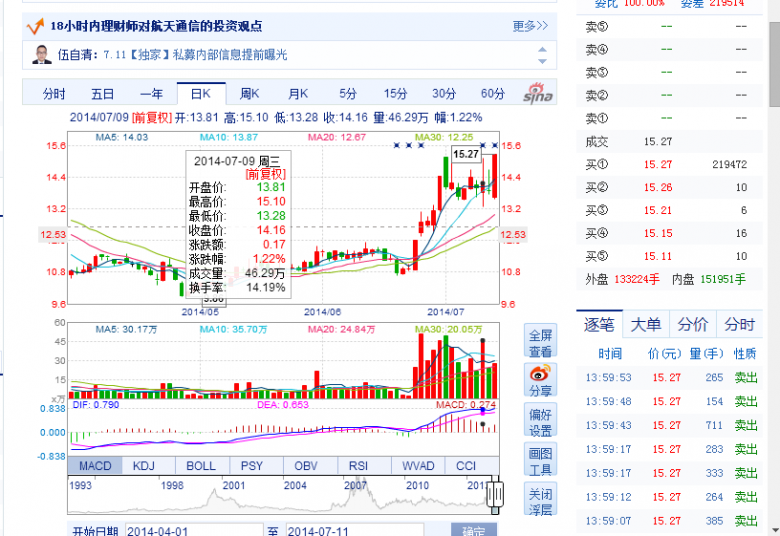Image resolution: width=780 pixels, height=536 pixels.
Task: Switch to 5分 candlestick tab
Action: [348, 94]
